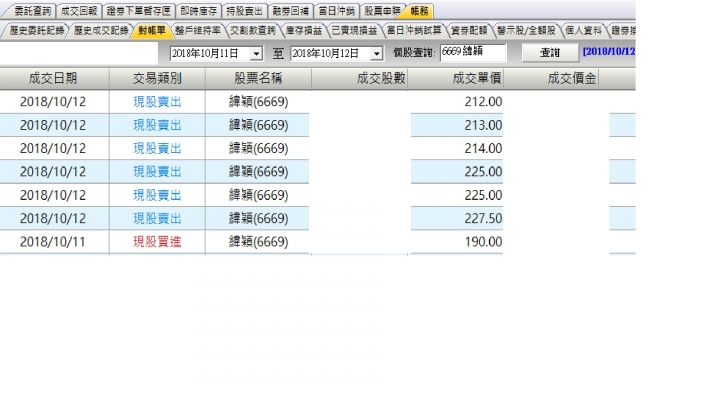Click 現股賣出 in the 227.50 row
The height and width of the screenshot is (405, 720).
pyautogui.click(x=157, y=218)
